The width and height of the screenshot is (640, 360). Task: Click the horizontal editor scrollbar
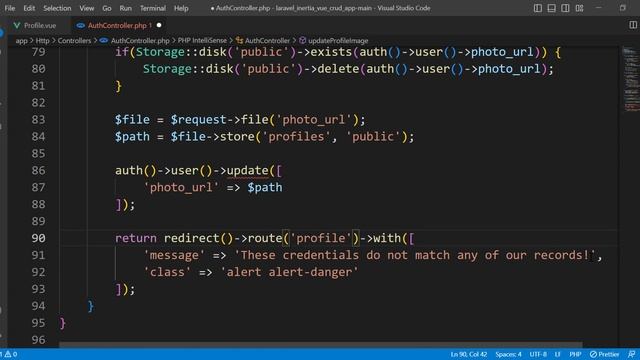pos(321,345)
